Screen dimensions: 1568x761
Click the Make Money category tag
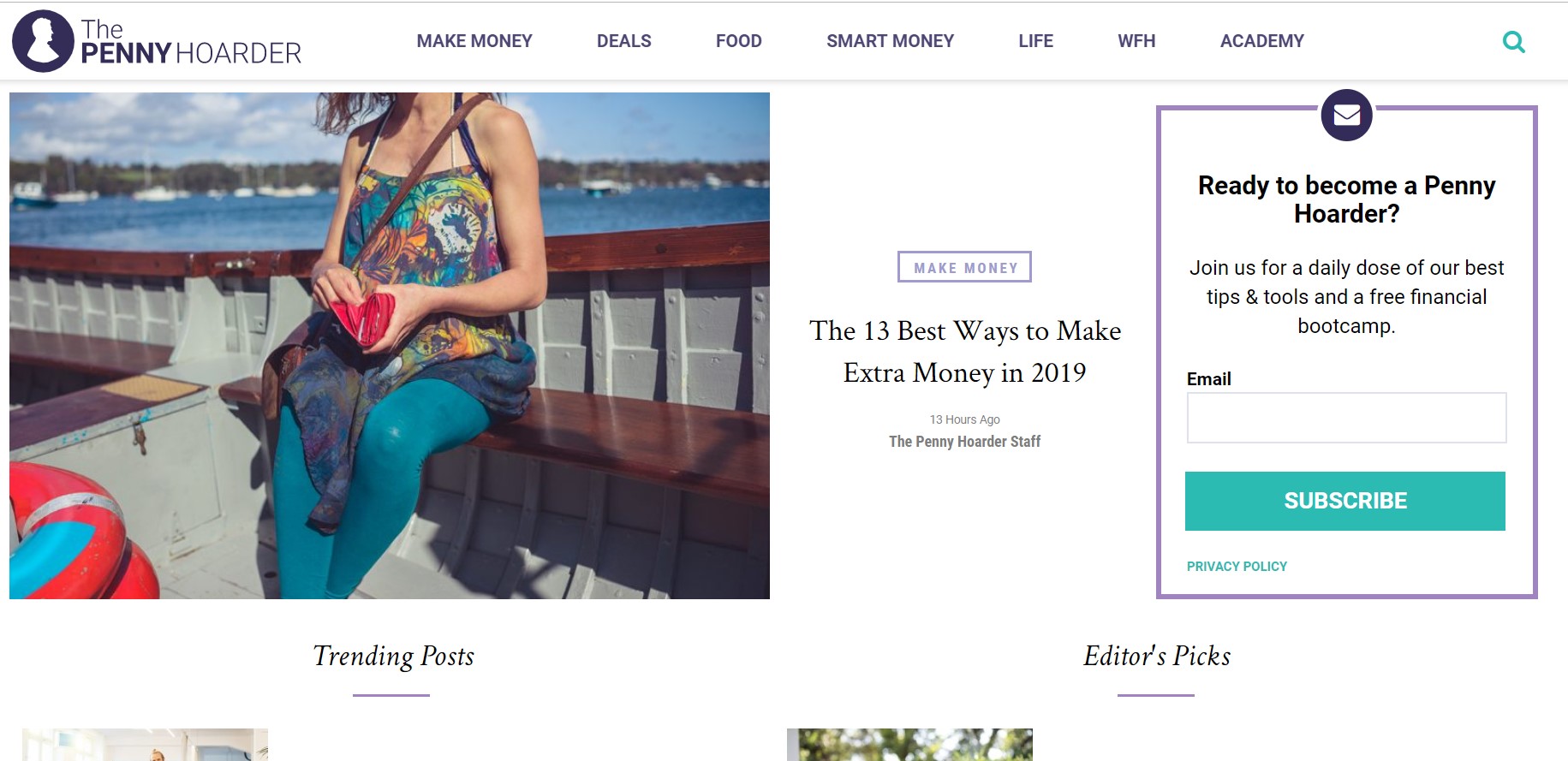[x=964, y=267]
